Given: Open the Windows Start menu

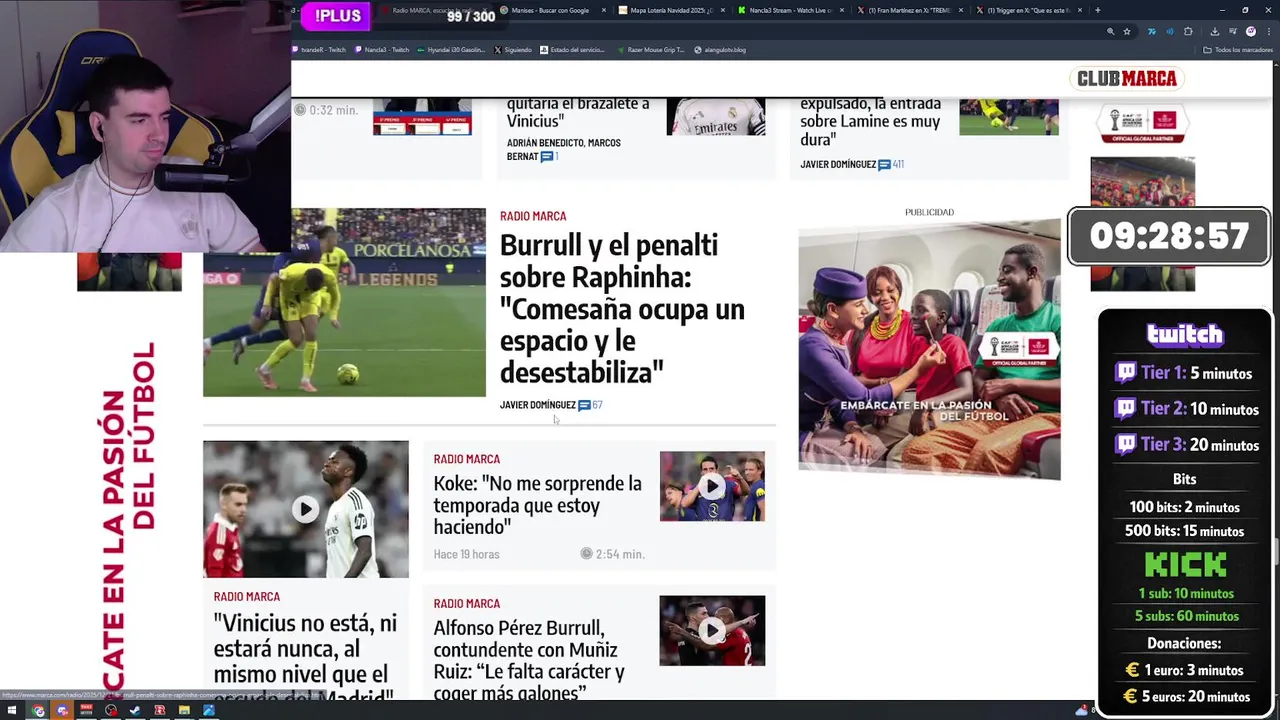Looking at the screenshot, I should 12,711.
